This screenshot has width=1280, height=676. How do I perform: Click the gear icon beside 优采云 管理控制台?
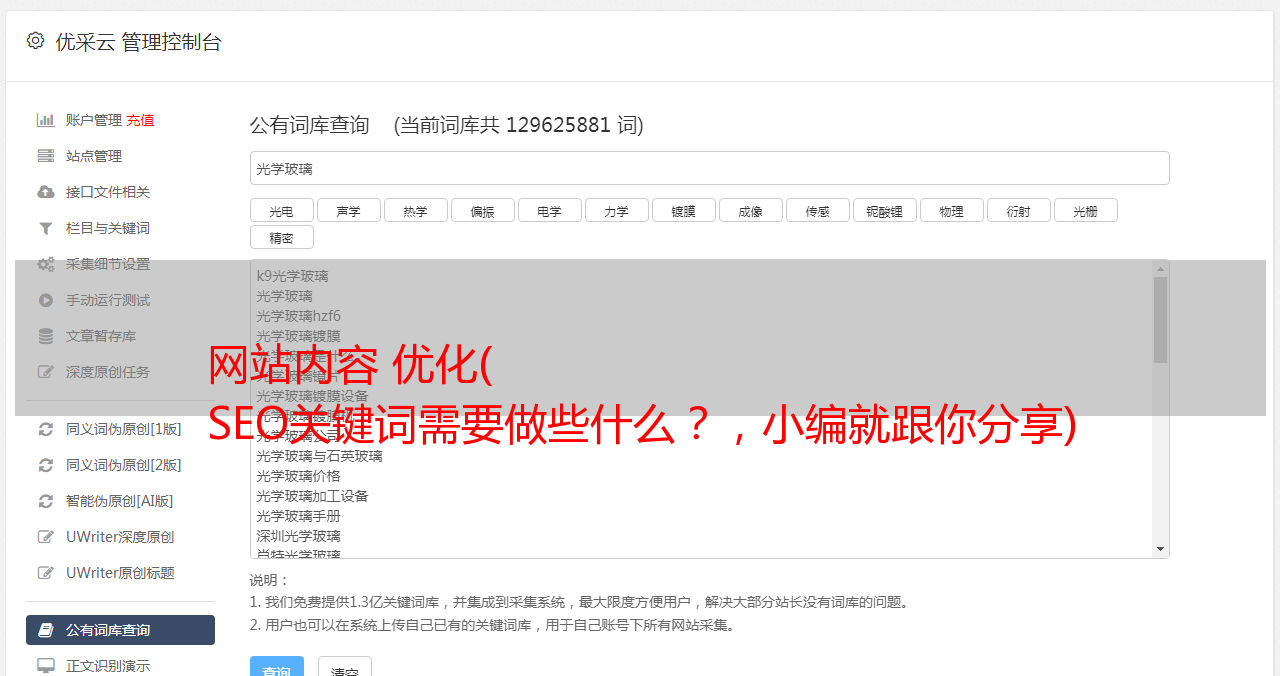click(36, 41)
